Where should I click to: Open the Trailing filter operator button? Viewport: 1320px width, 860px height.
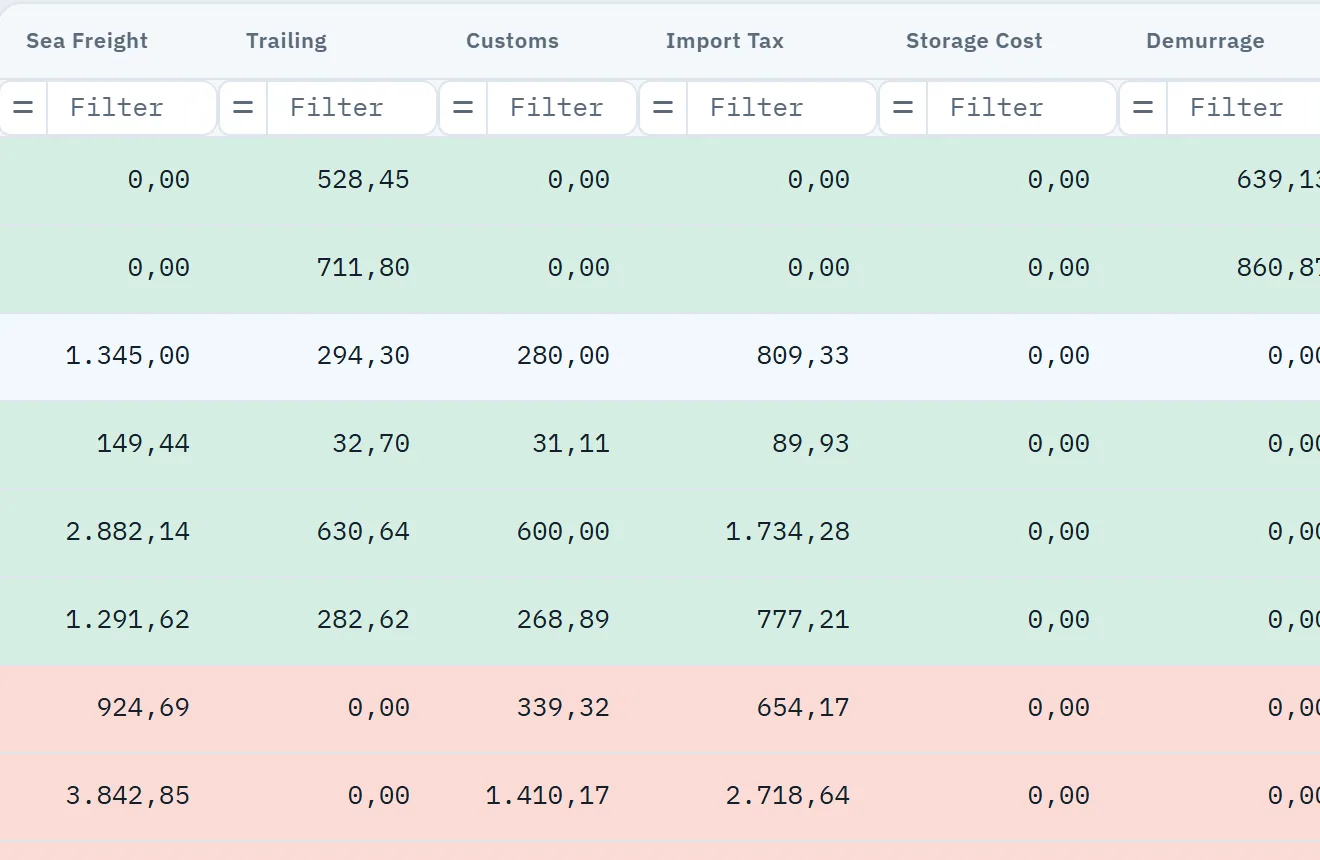coord(243,108)
